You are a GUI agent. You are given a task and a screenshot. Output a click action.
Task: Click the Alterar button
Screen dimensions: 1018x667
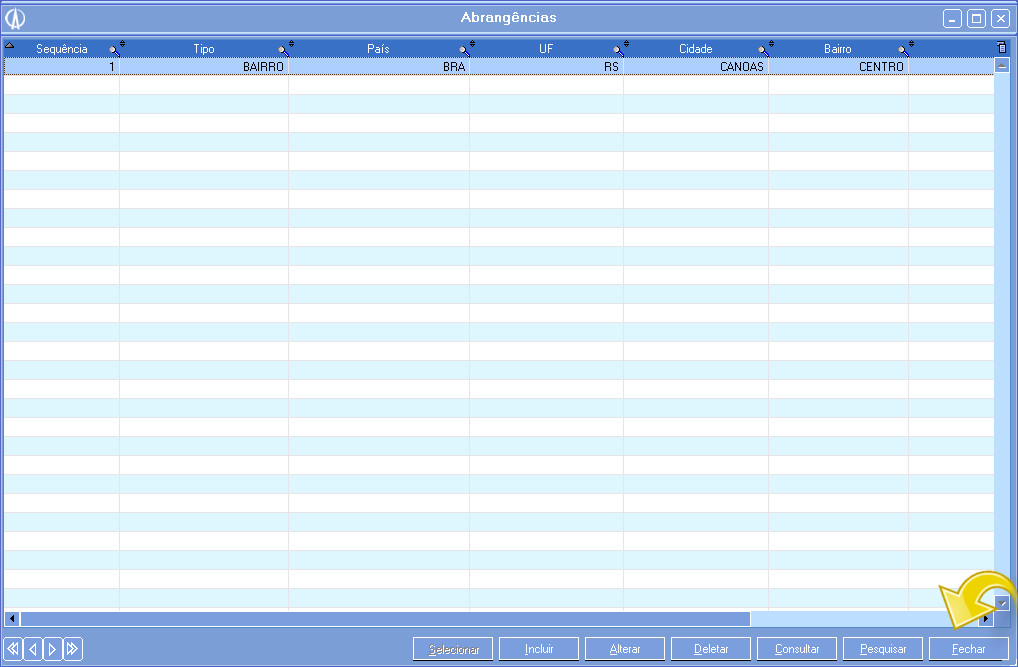click(625, 649)
